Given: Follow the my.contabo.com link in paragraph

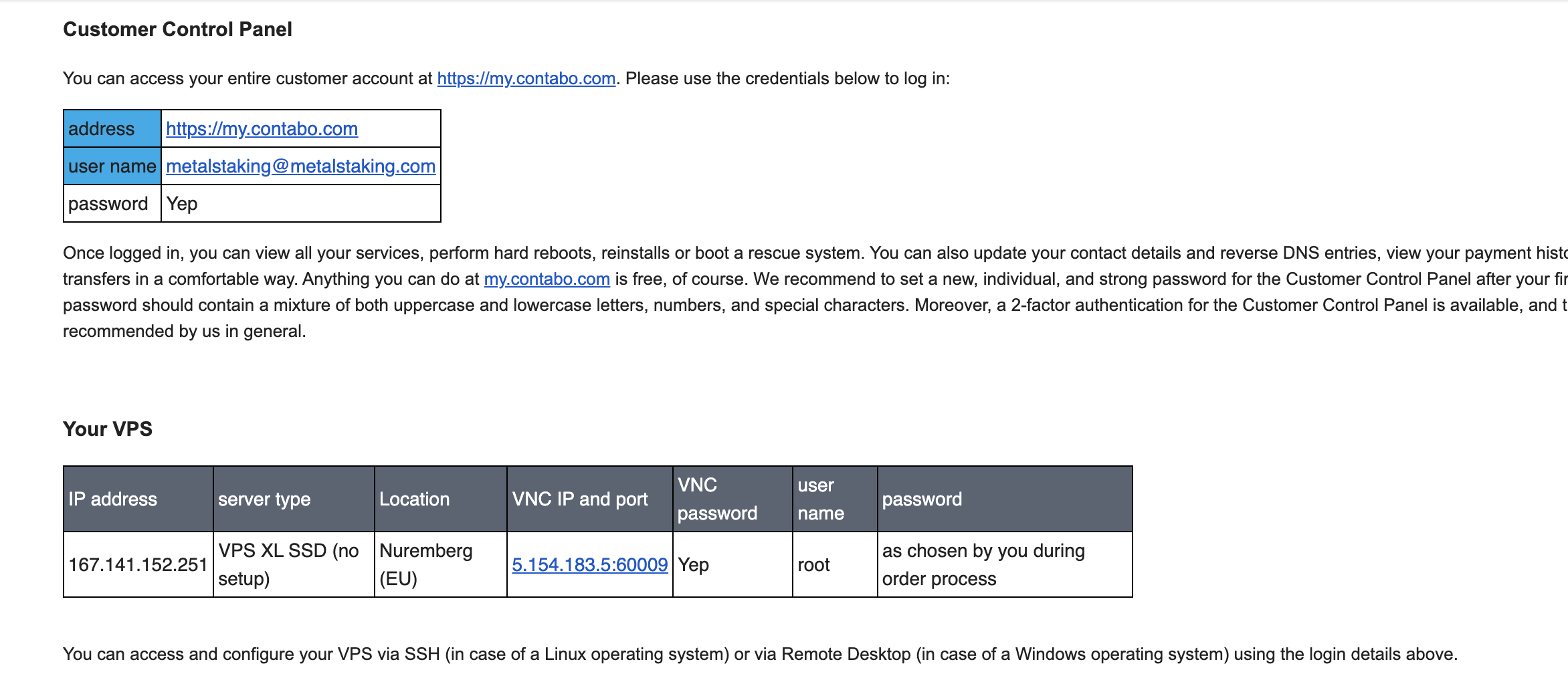Looking at the screenshot, I should point(547,279).
